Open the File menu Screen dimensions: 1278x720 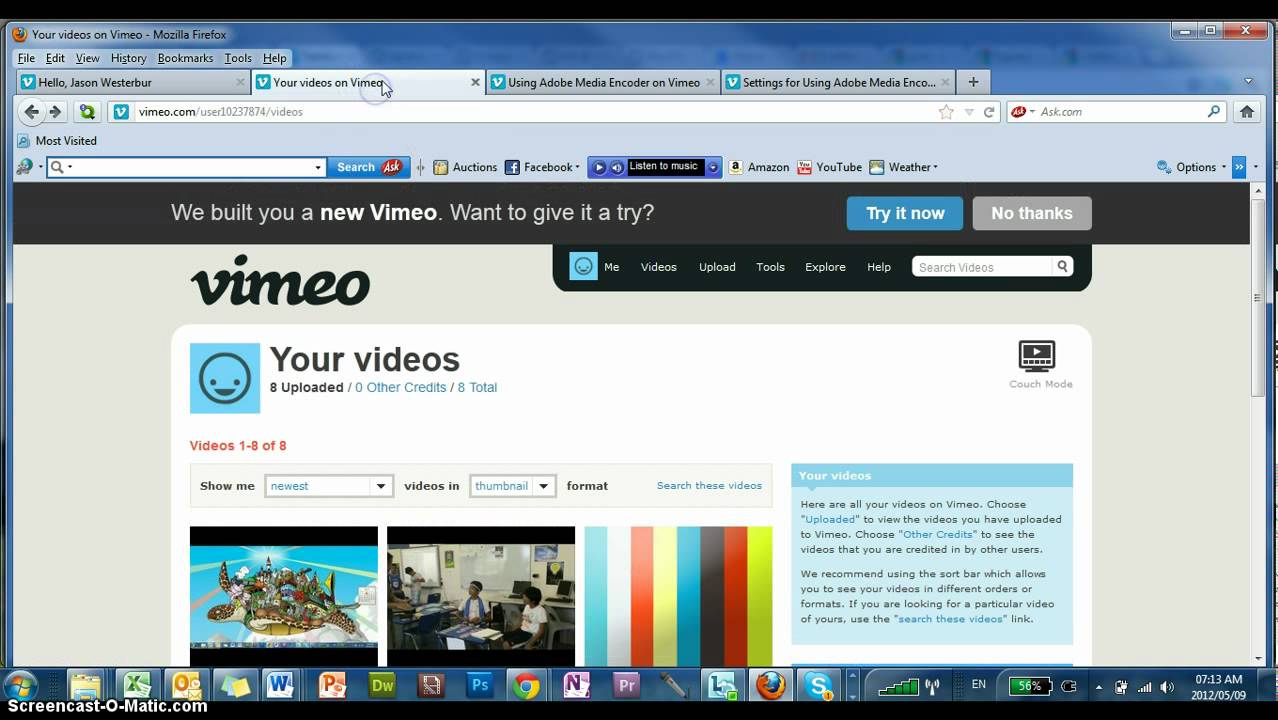click(26, 58)
